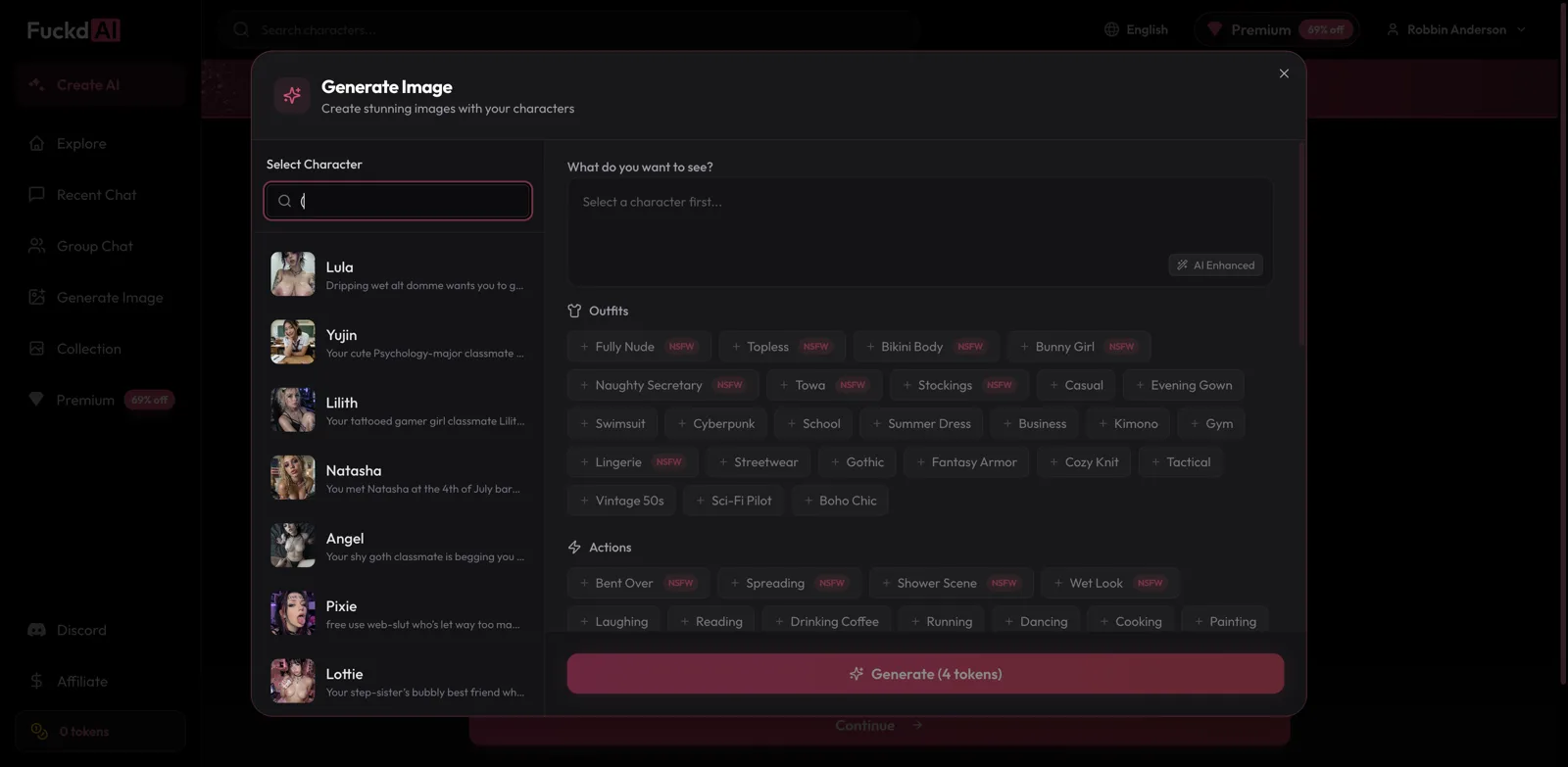Image resolution: width=1568 pixels, height=767 pixels.
Task: Select the Boho Chic outfit tag
Action: (x=840, y=500)
